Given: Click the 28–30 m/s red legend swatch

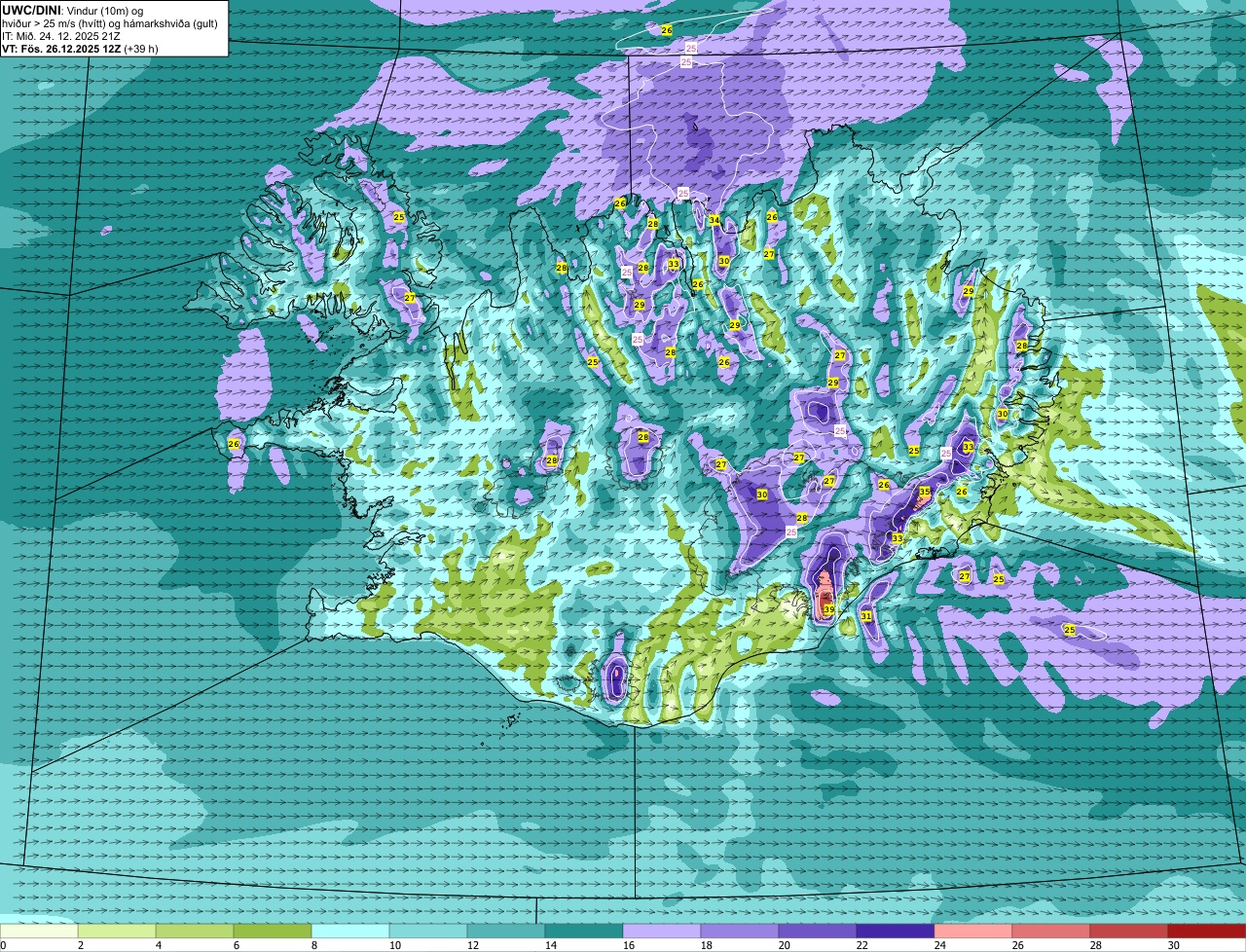Looking at the screenshot, I should coord(1129,932).
